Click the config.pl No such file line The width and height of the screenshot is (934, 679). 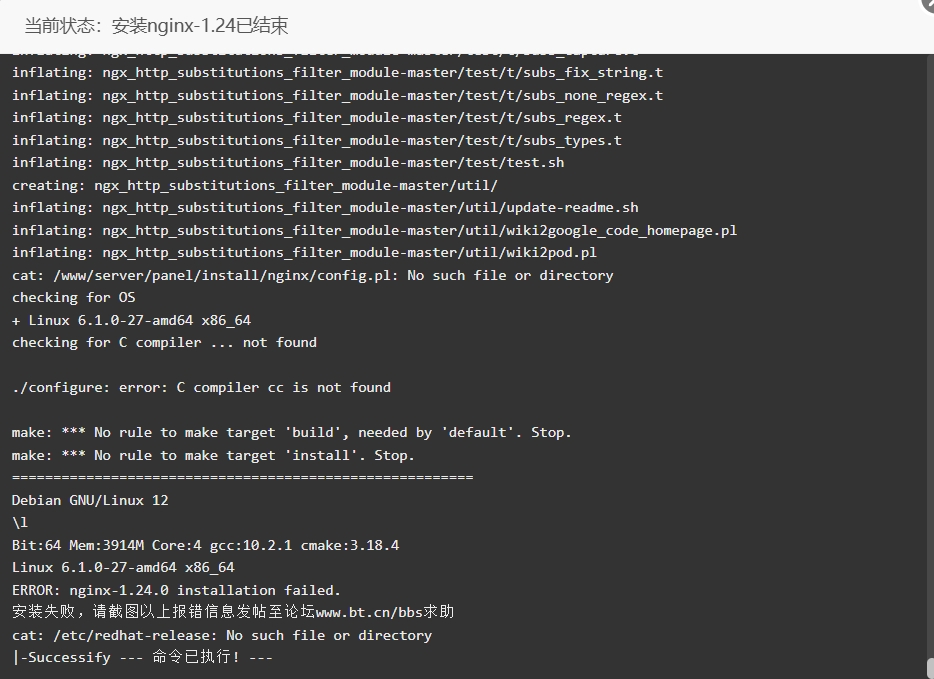click(313, 275)
